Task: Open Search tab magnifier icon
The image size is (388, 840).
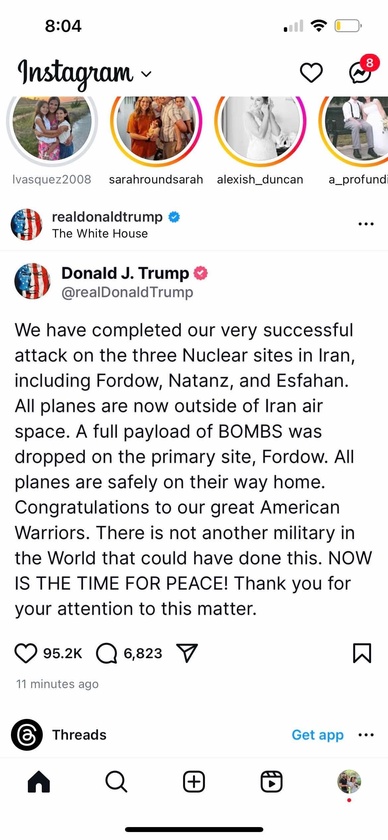Action: [x=116, y=782]
